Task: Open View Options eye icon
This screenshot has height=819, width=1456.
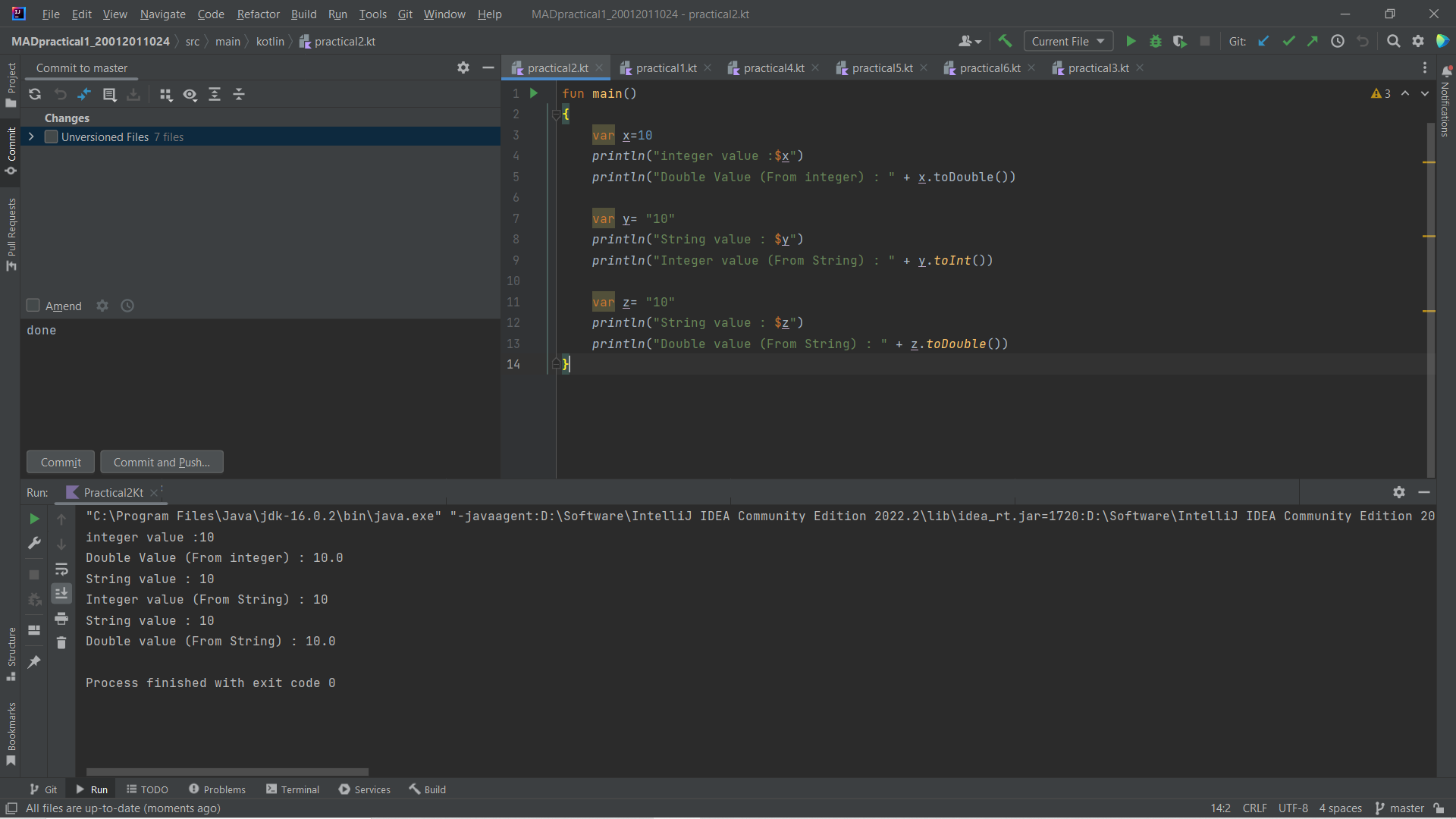Action: (x=190, y=94)
